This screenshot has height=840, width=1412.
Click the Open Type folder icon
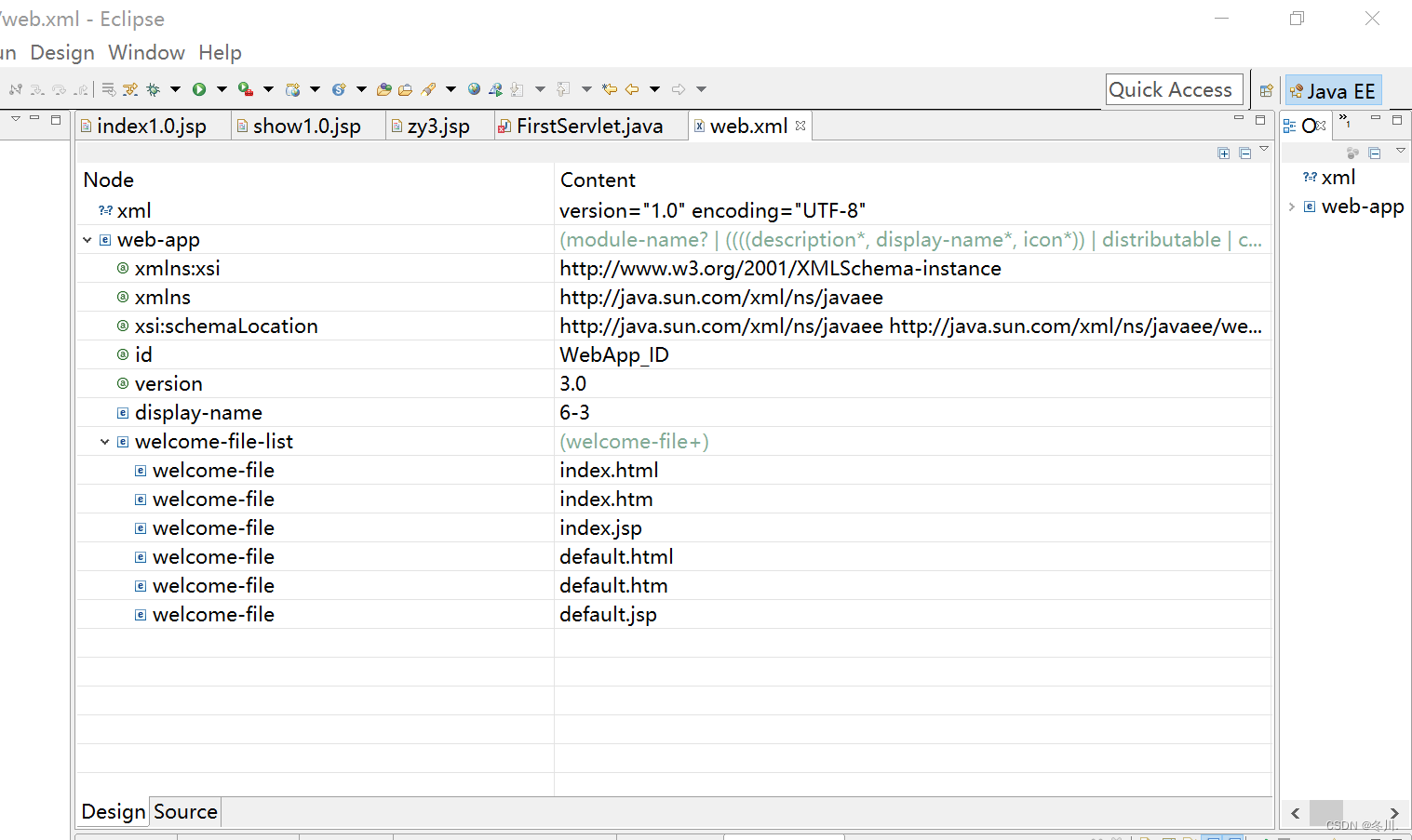point(383,89)
